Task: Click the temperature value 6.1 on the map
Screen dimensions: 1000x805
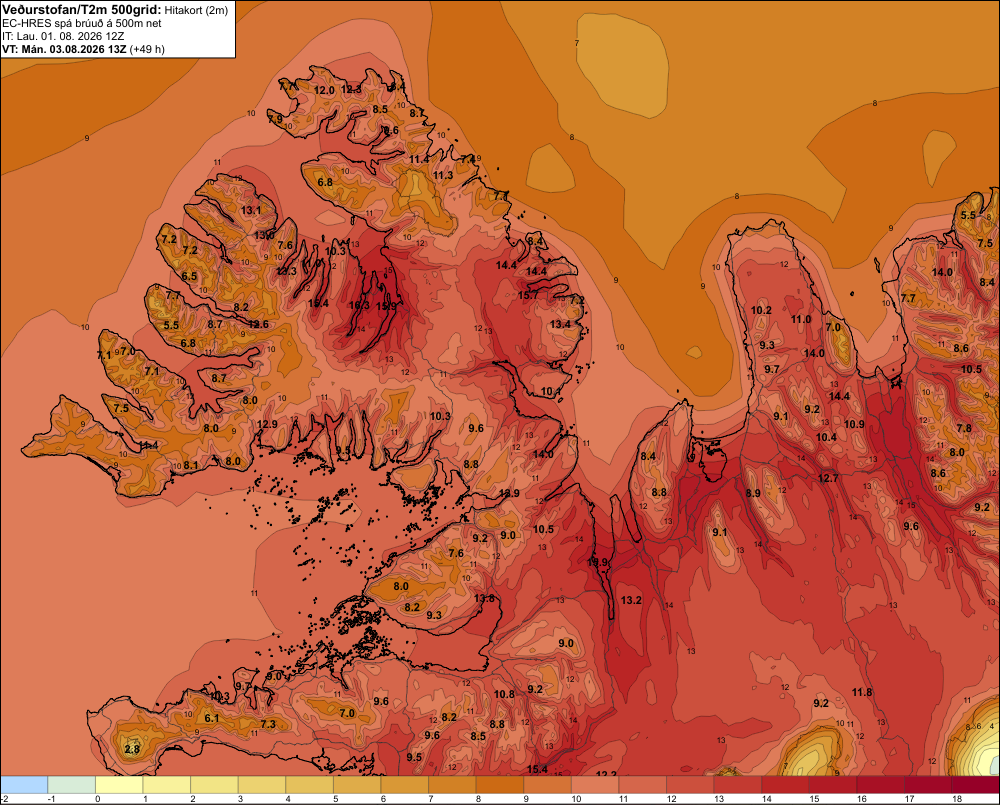Action: coord(211,718)
